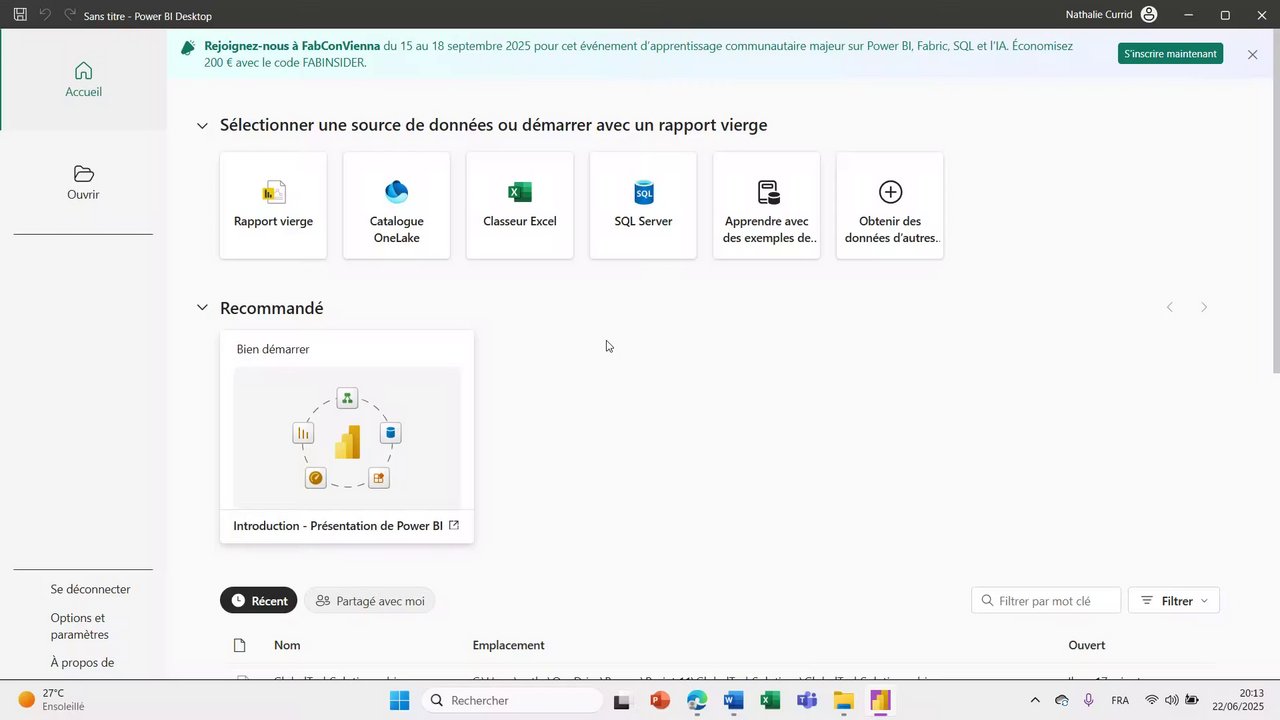Select SQL Server data source tile
Image resolution: width=1280 pixels, height=720 pixels.
[x=643, y=205]
